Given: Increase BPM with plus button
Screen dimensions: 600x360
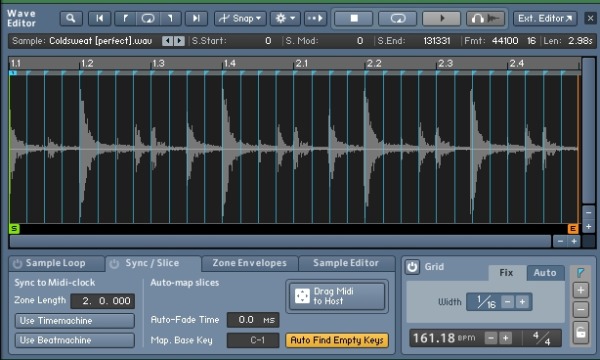Looking at the screenshot, I should pyautogui.click(x=505, y=338).
